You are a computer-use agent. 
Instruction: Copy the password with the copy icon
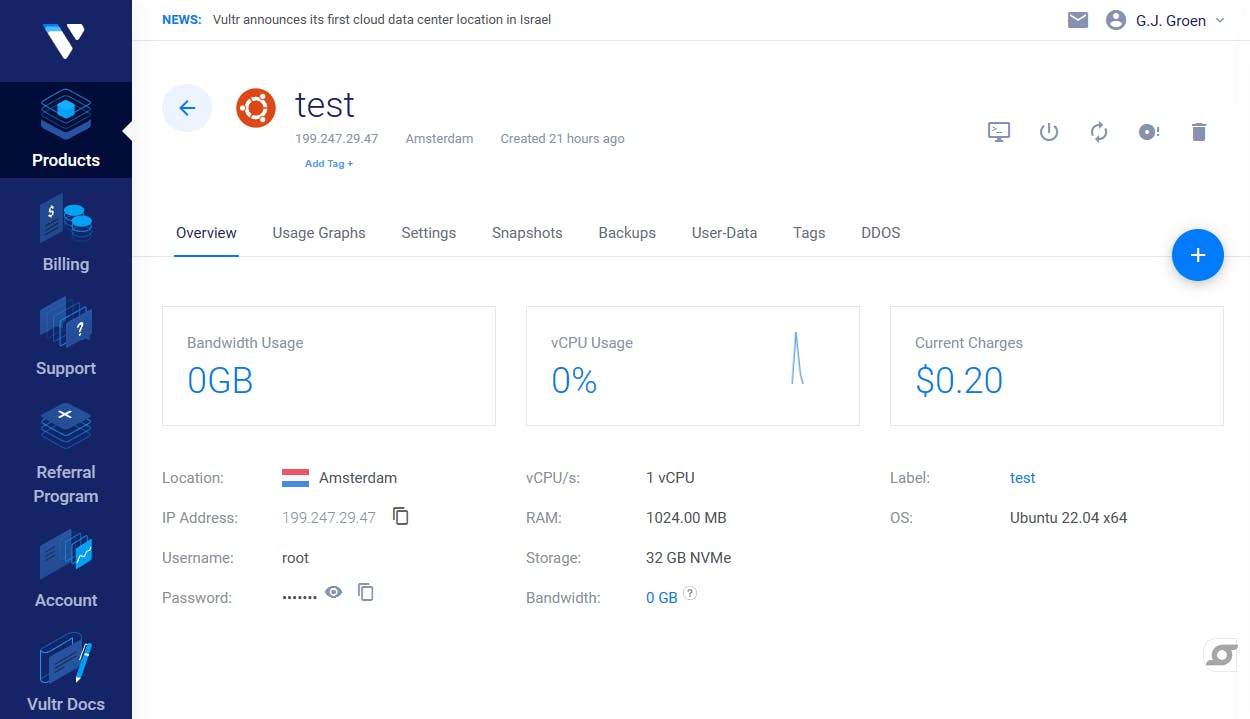(x=366, y=592)
